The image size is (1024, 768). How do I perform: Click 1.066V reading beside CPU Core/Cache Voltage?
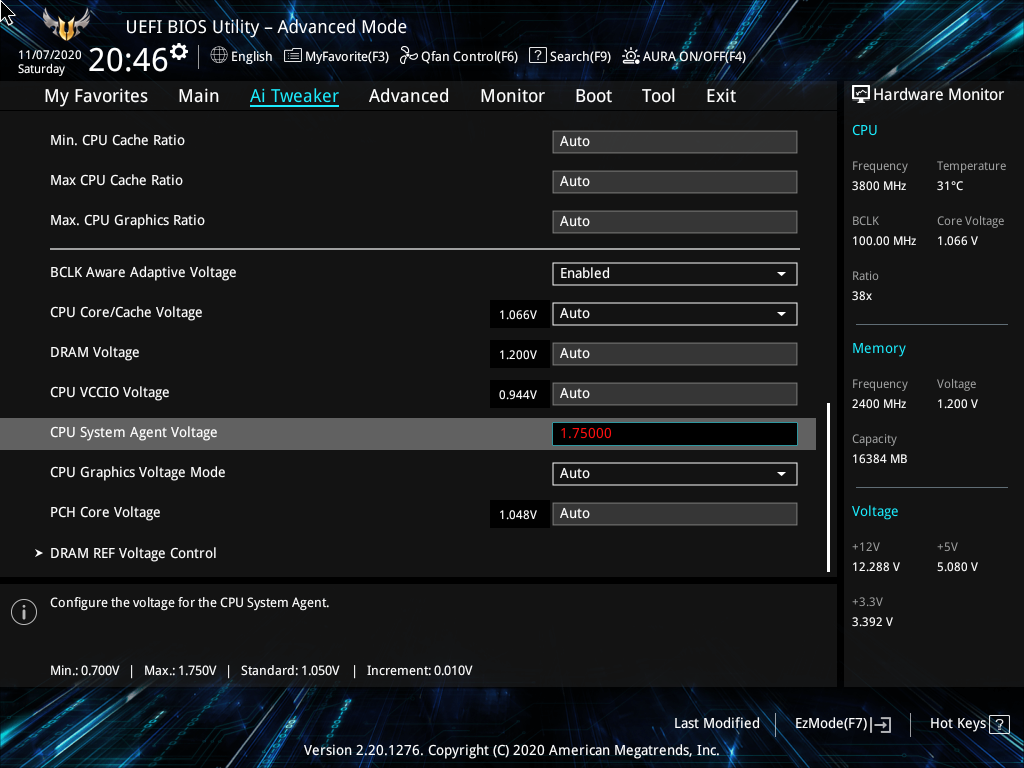click(518, 315)
